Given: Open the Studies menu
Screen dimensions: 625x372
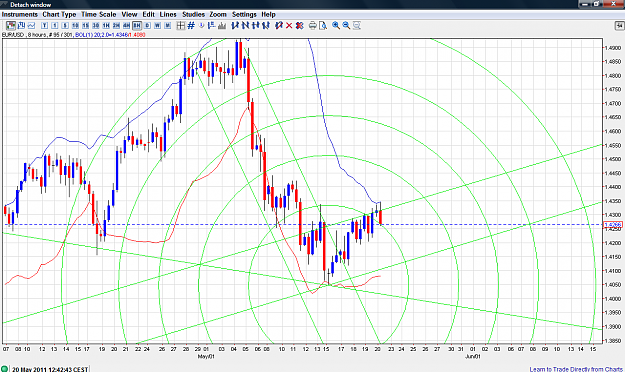Looking at the screenshot, I should [x=193, y=14].
